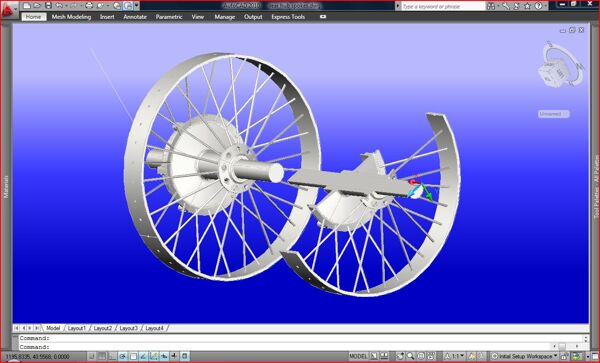
Task: Expand the Initial Setup Workspace dropdown
Action: (524, 356)
